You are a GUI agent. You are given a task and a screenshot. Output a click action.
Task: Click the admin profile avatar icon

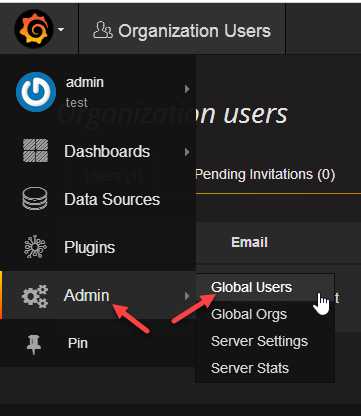pos(36,92)
